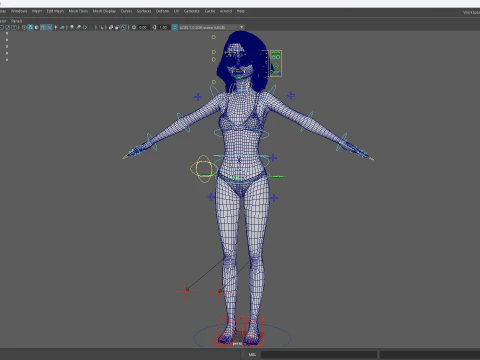This screenshot has width=480, height=360.
Task: Select the topmost small yellow circle control
Action: coord(214,37)
